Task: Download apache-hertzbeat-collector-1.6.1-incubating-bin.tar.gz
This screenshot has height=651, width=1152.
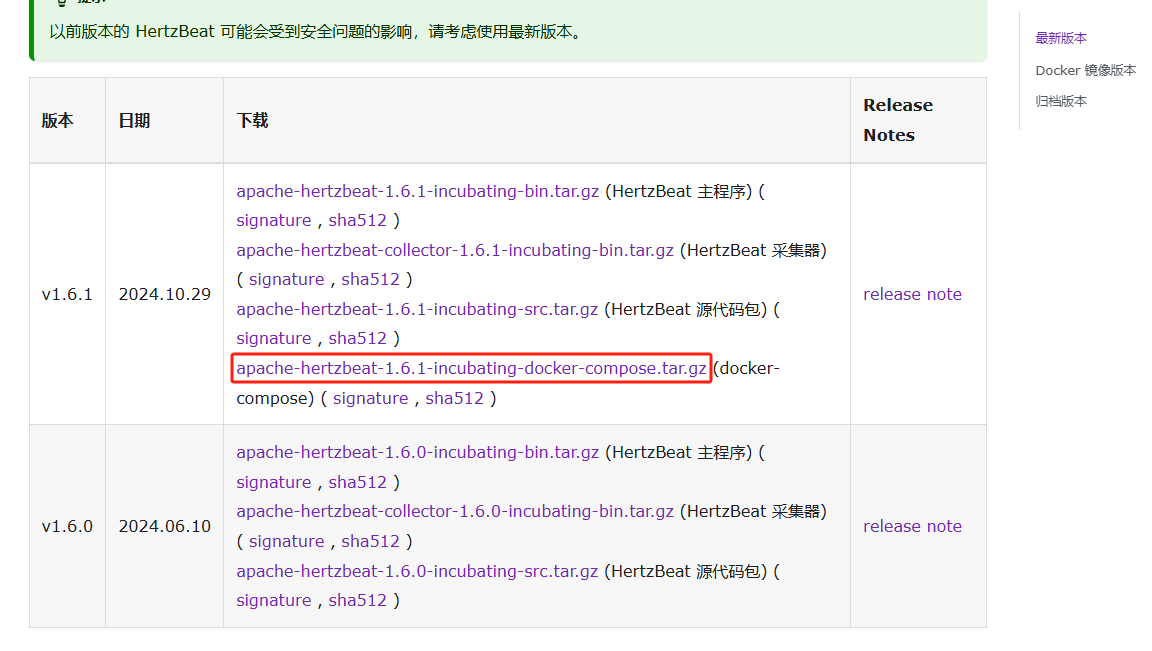Action: [455, 250]
